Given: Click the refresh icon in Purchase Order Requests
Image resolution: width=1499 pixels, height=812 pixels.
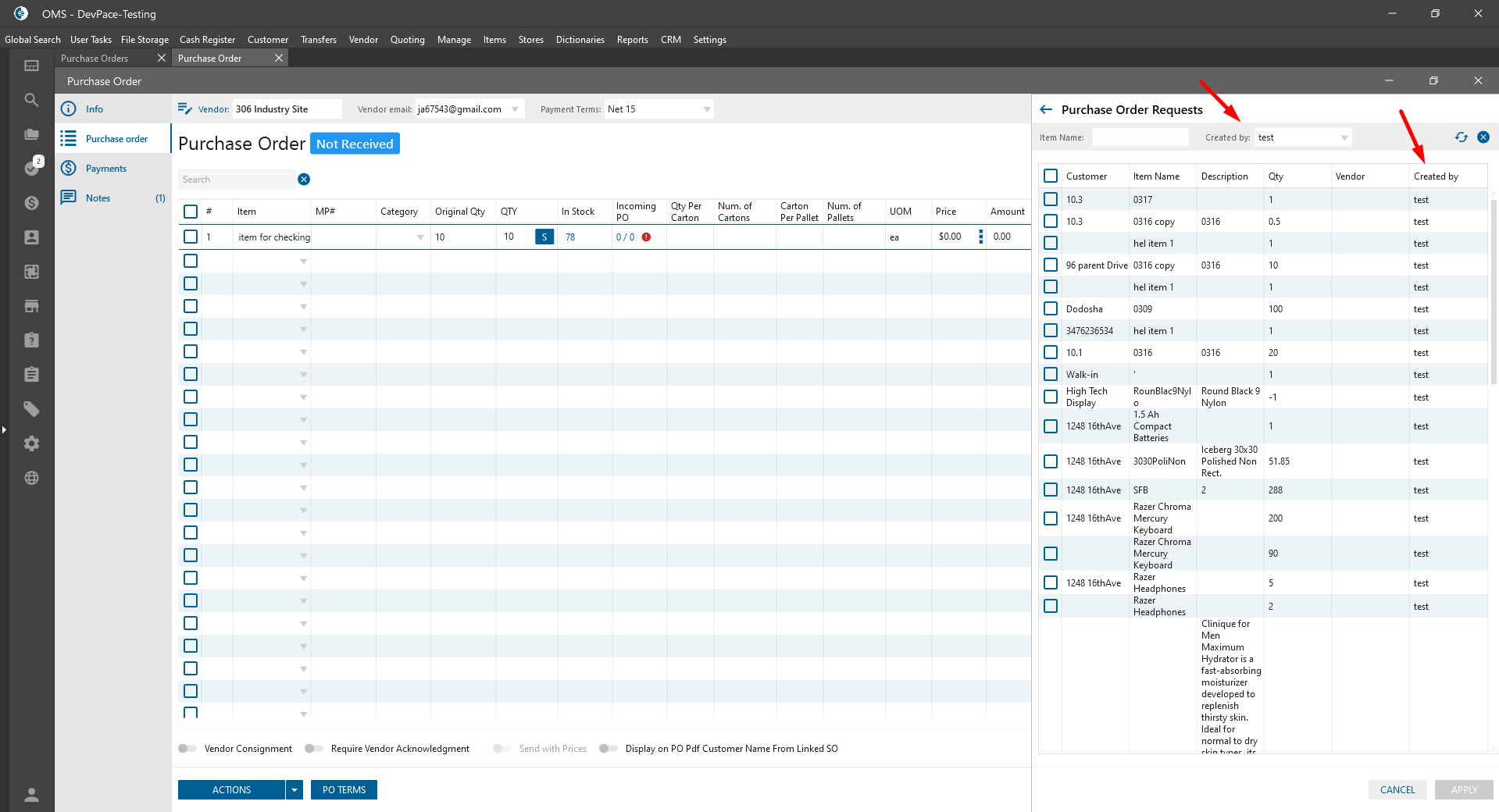Looking at the screenshot, I should [1461, 137].
